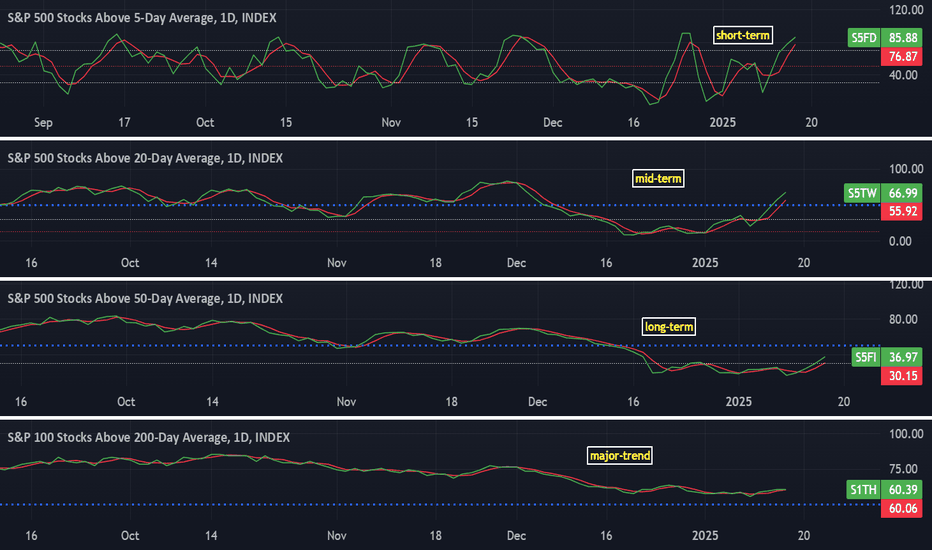Click the green 85.88 price label
This screenshot has height=550, width=932.
pos(902,38)
